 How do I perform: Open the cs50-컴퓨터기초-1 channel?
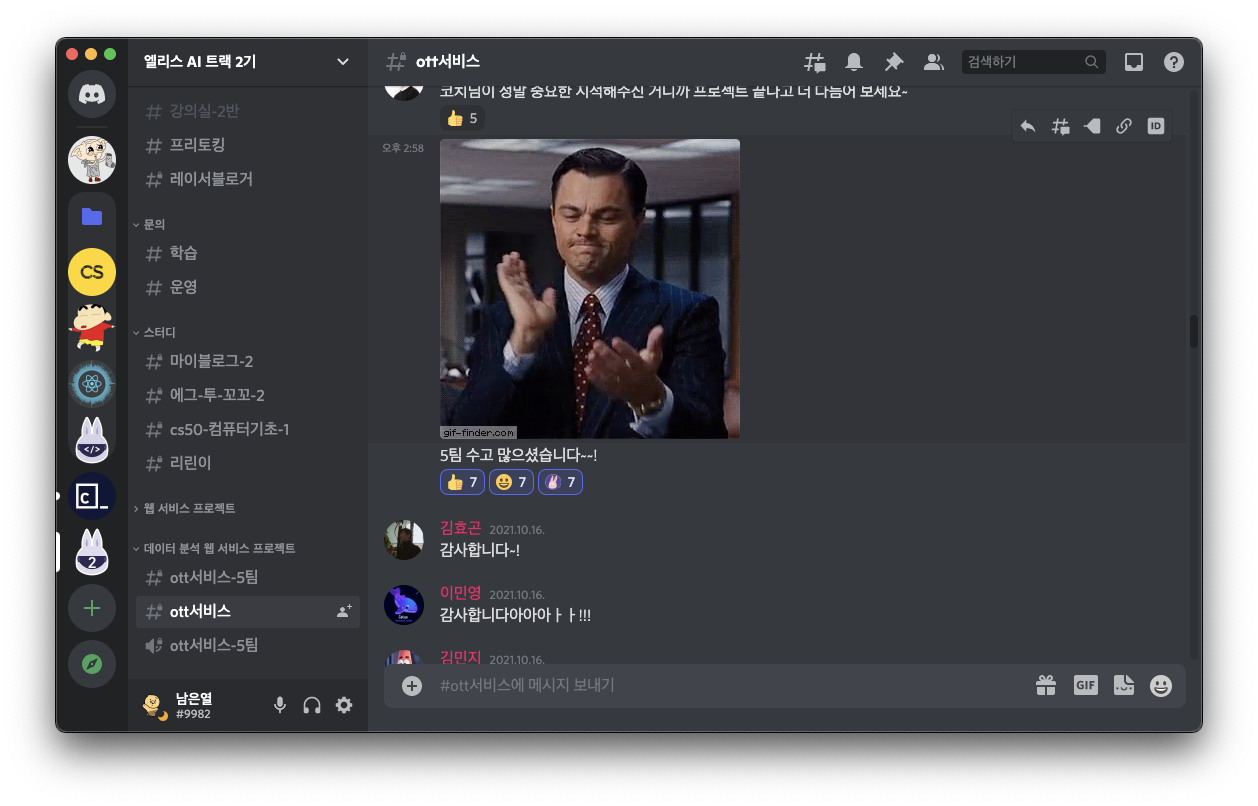(247, 429)
